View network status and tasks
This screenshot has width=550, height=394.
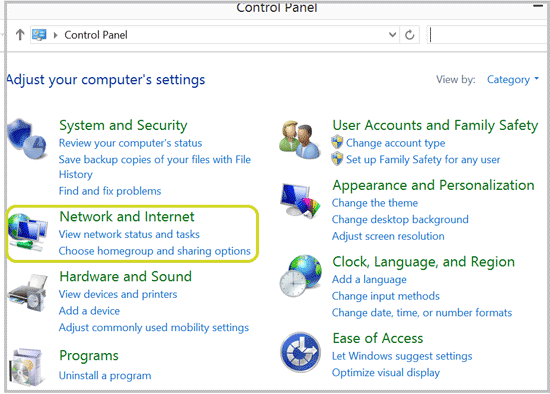tap(129, 234)
